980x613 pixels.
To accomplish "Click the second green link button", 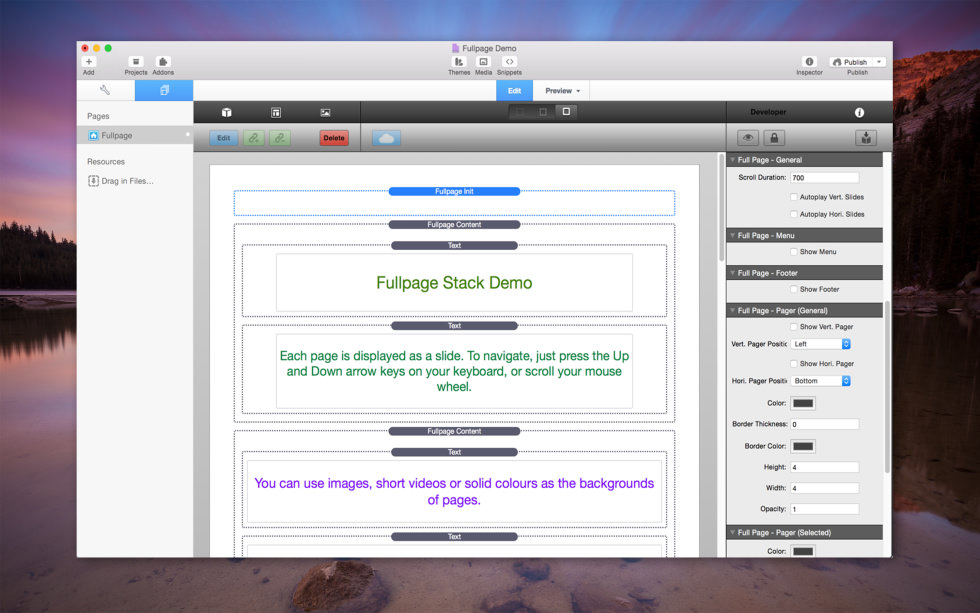I will pyautogui.click(x=279, y=138).
